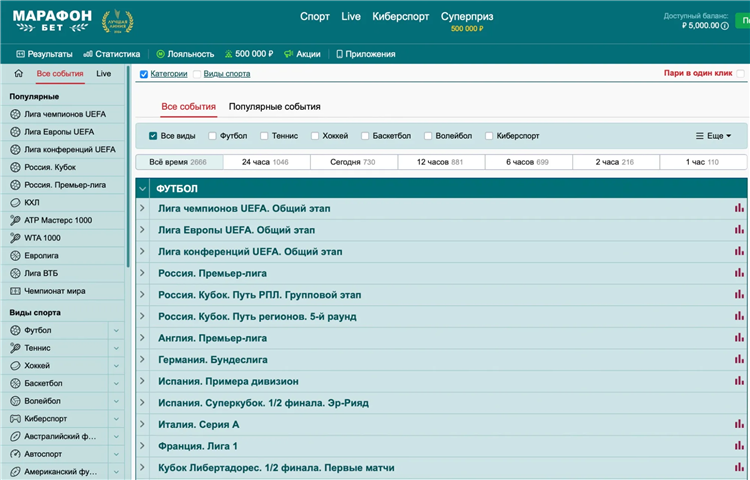
Task: Open the Спорт top menu
Action: tap(315, 16)
